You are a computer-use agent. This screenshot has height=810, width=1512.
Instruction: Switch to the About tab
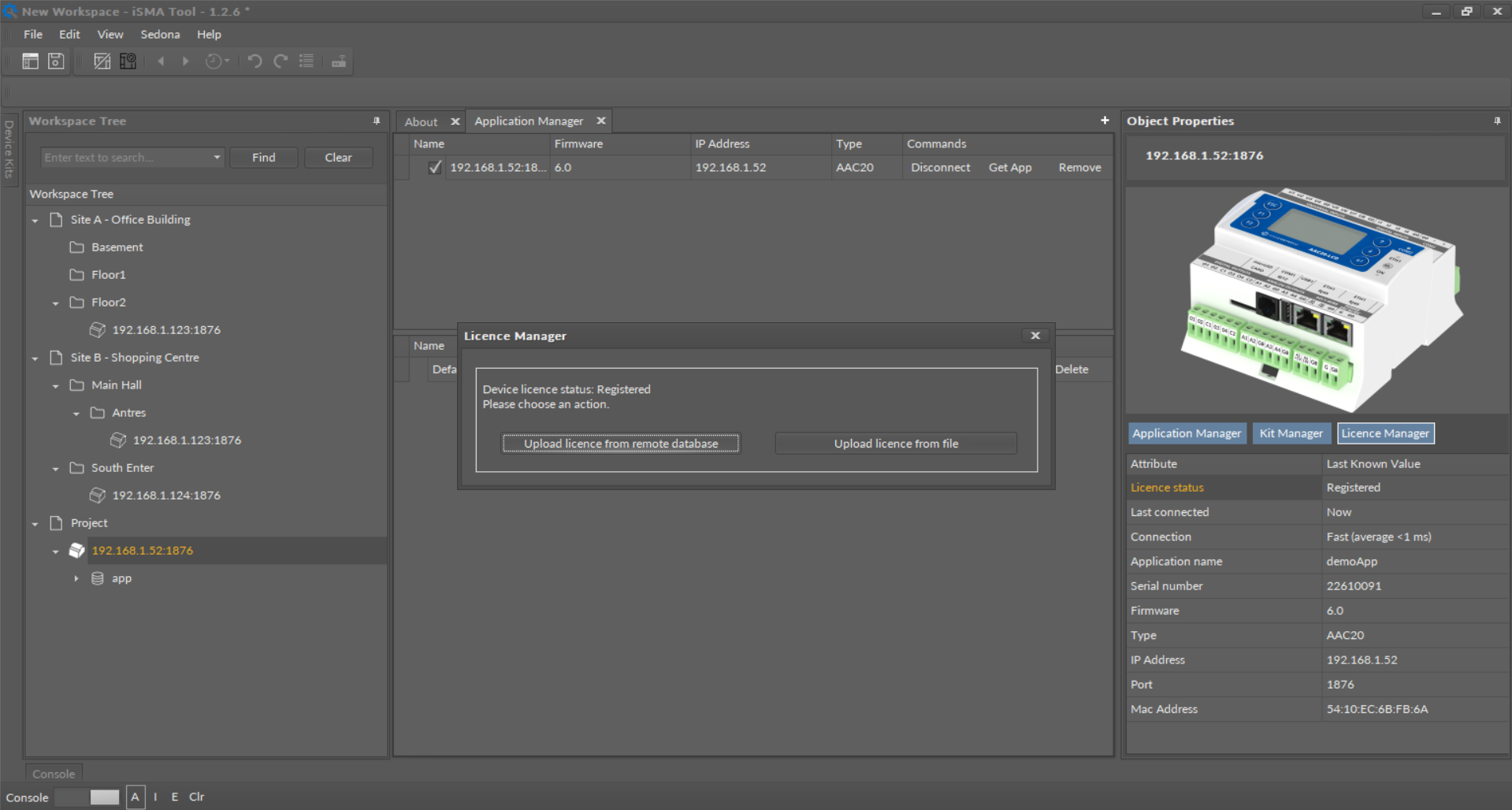click(421, 121)
